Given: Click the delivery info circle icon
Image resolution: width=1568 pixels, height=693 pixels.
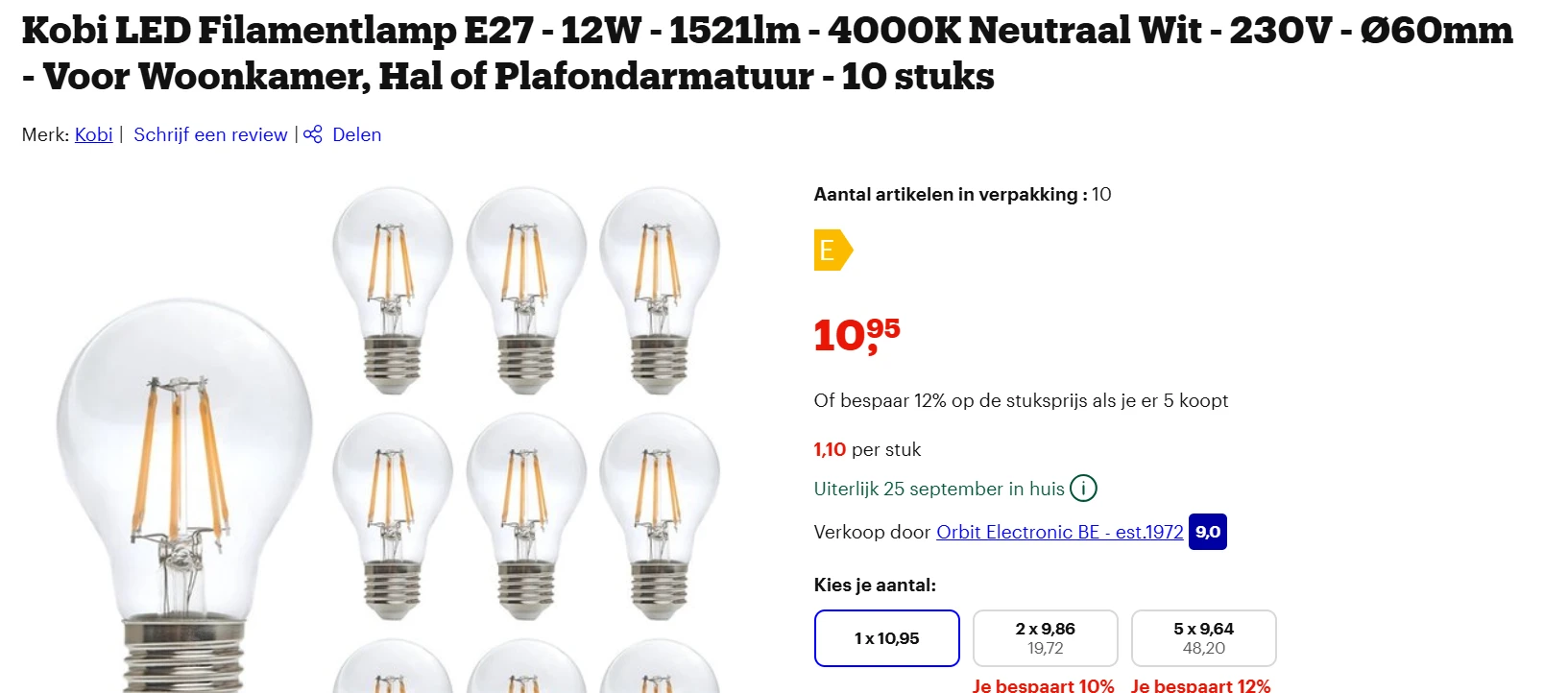Looking at the screenshot, I should pyautogui.click(x=1083, y=489).
